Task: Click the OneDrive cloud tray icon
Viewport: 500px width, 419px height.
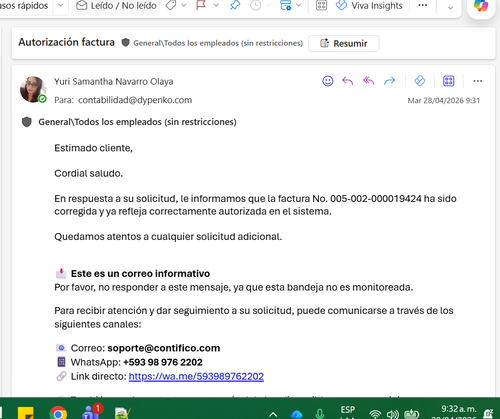Action: click(x=296, y=414)
